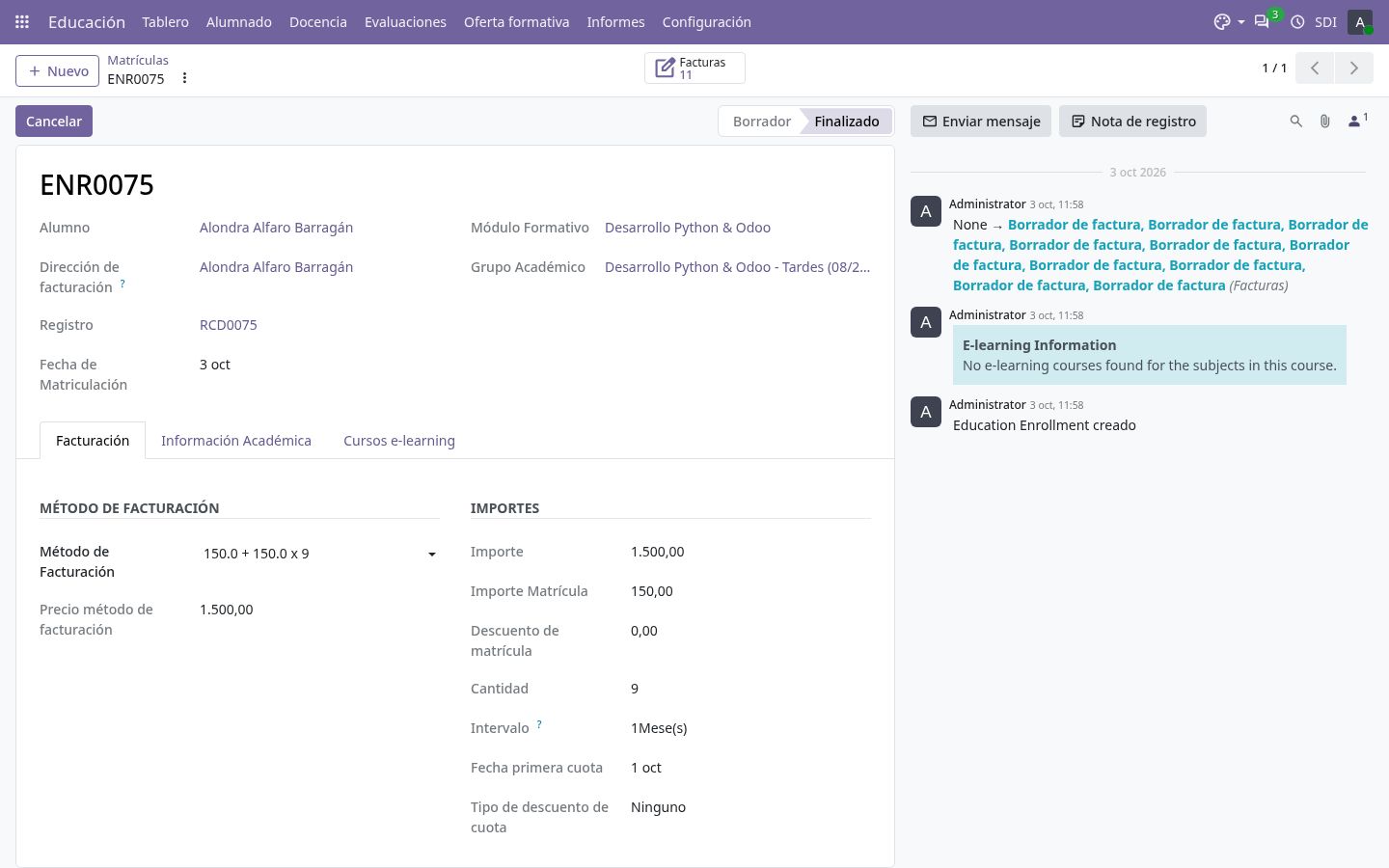This screenshot has height=868, width=1389.
Task: Open the RCD0075 registro link
Action: [x=229, y=325]
